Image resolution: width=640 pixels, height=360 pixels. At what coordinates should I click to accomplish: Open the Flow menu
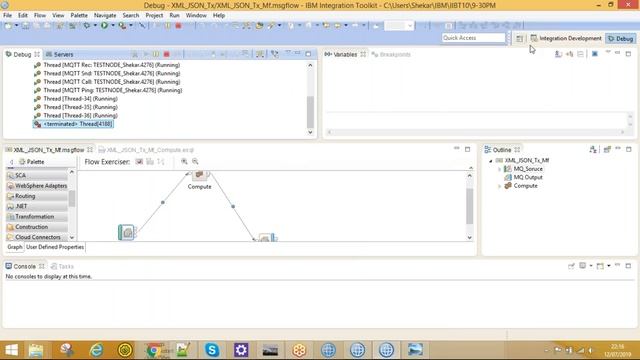pos(40,15)
